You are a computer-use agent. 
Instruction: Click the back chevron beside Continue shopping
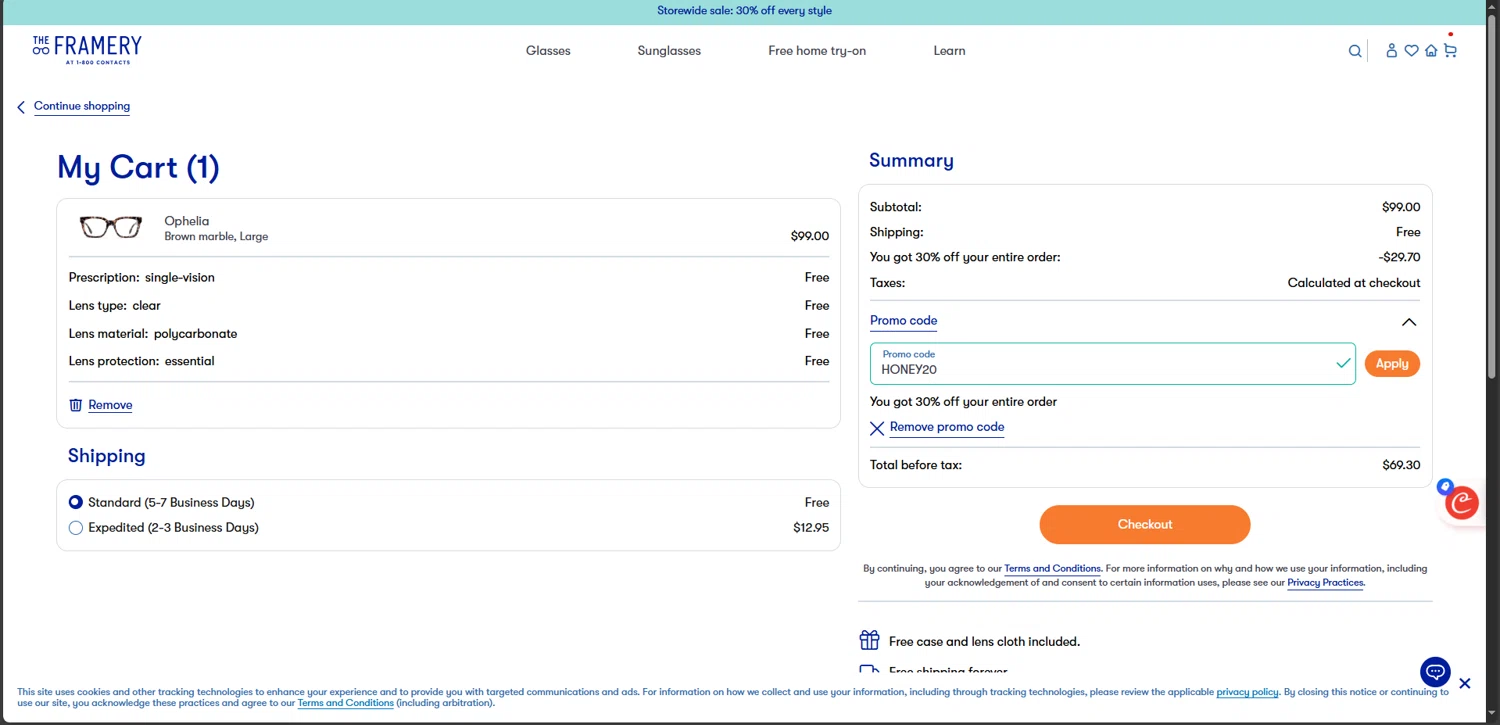21,107
